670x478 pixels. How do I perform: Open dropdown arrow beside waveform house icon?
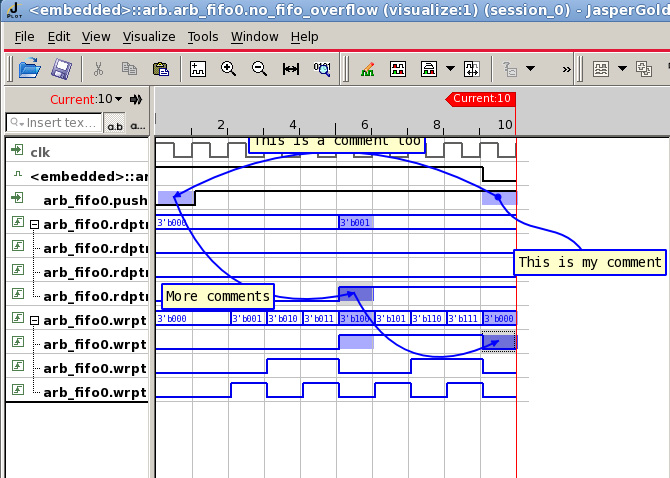coord(450,68)
